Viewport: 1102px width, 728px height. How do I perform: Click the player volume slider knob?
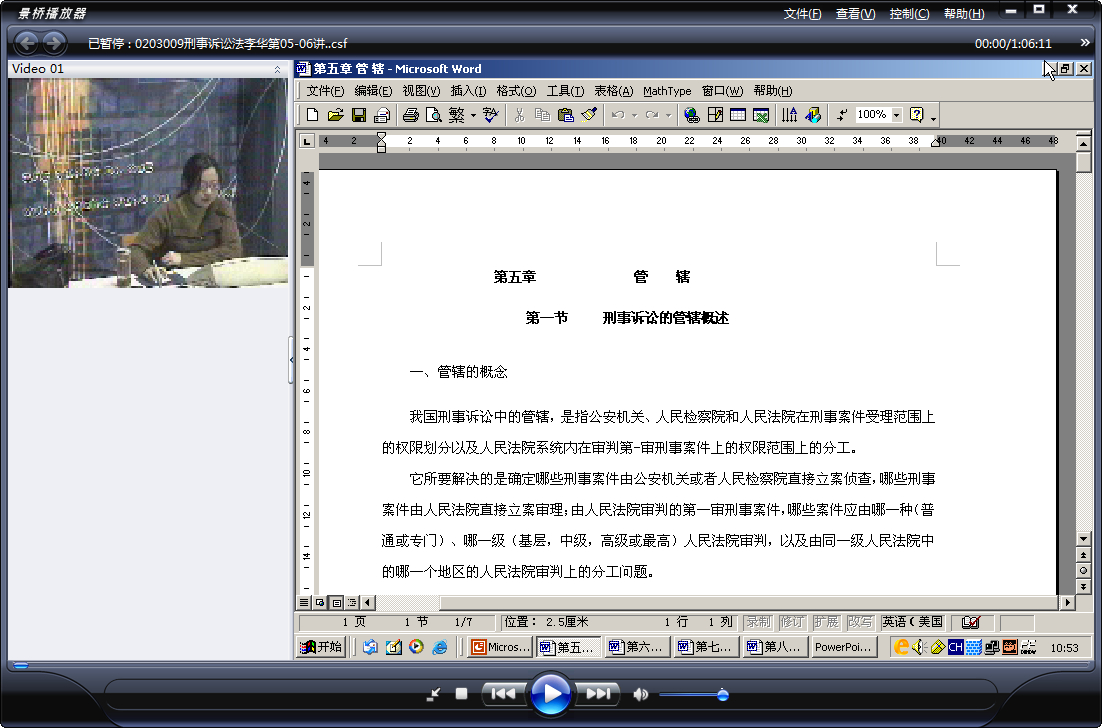click(722, 695)
